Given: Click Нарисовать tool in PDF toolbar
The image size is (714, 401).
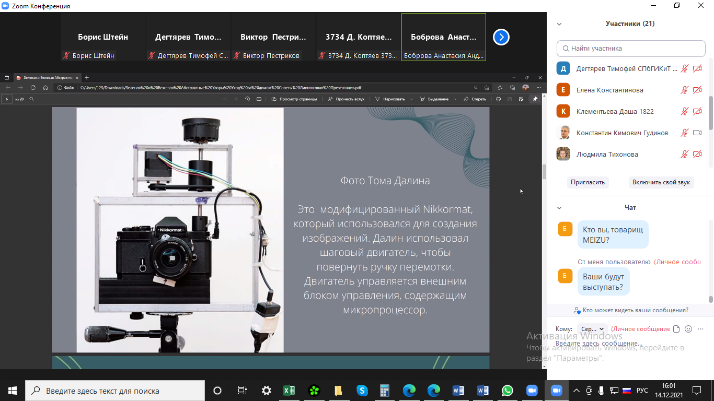Looking at the screenshot, I should [x=391, y=99].
